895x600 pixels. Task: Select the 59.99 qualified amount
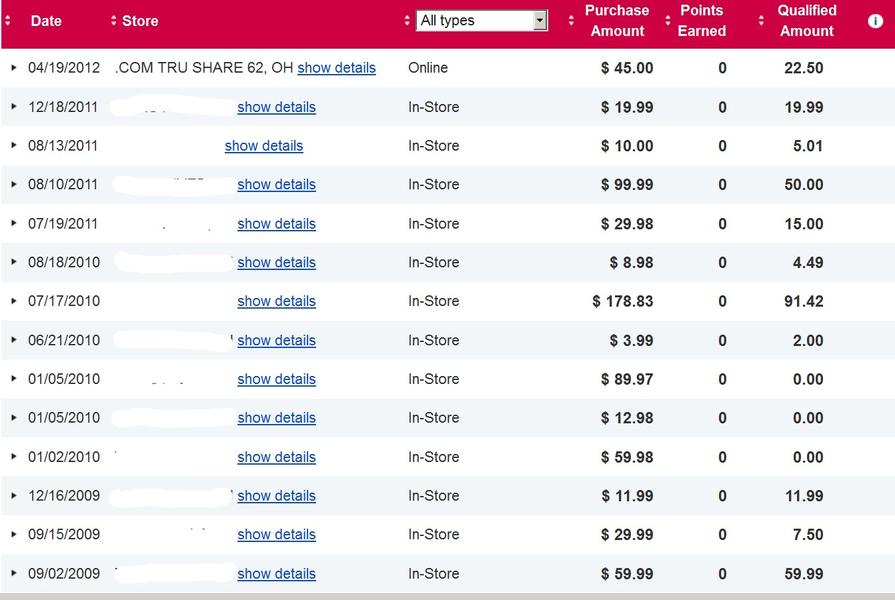pos(804,573)
